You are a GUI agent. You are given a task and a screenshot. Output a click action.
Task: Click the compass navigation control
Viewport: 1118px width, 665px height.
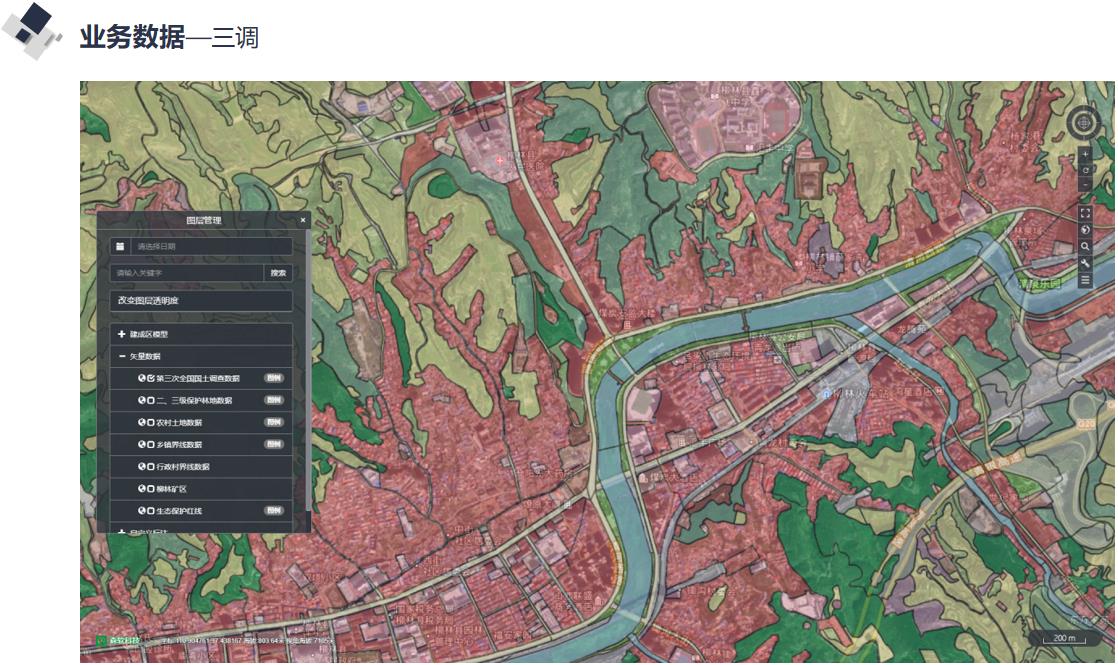[x=1084, y=123]
